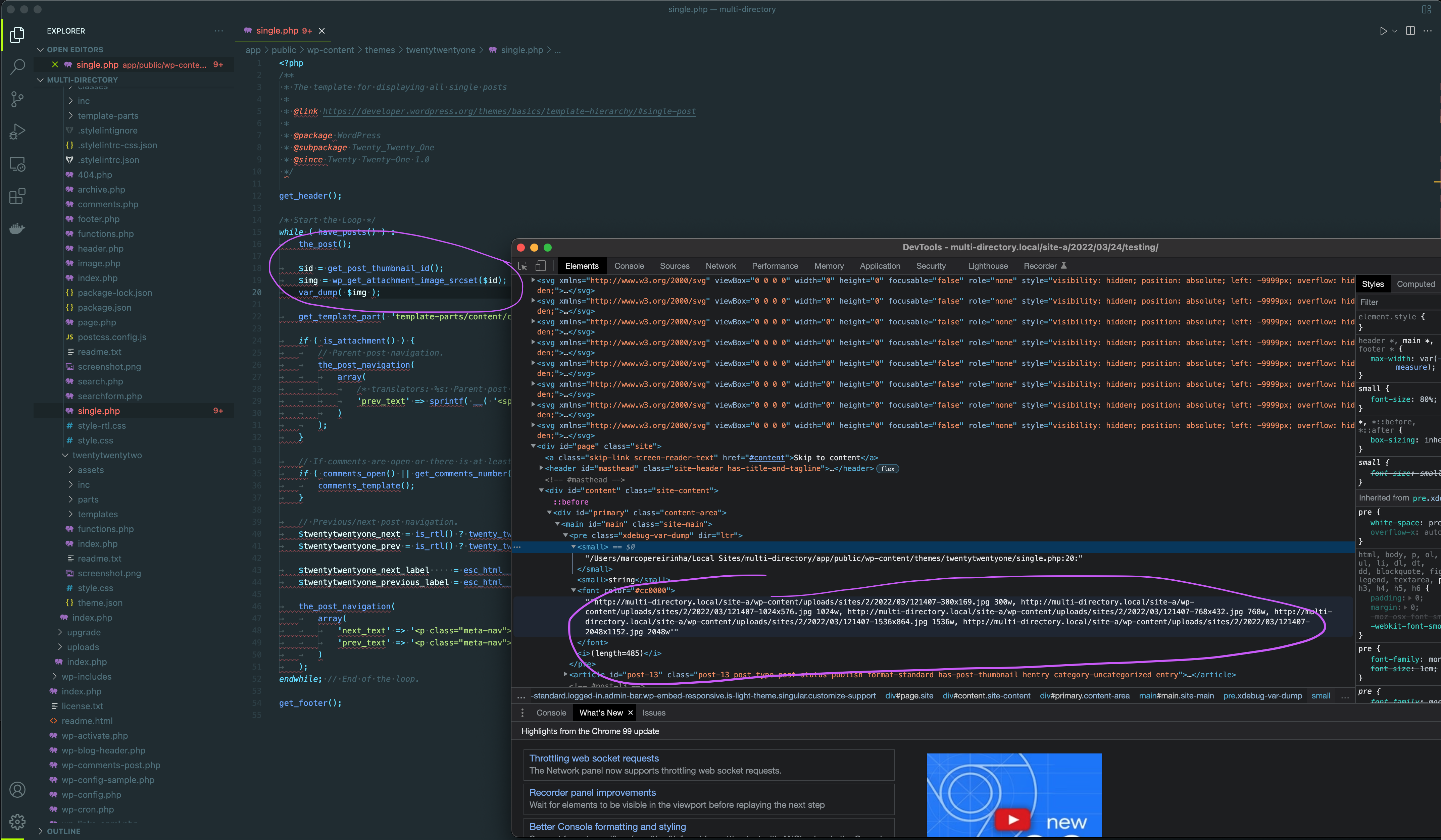Open the Accounts icon in the activity bar
Image resolution: width=1441 pixels, height=840 pixels.
pos(17,790)
